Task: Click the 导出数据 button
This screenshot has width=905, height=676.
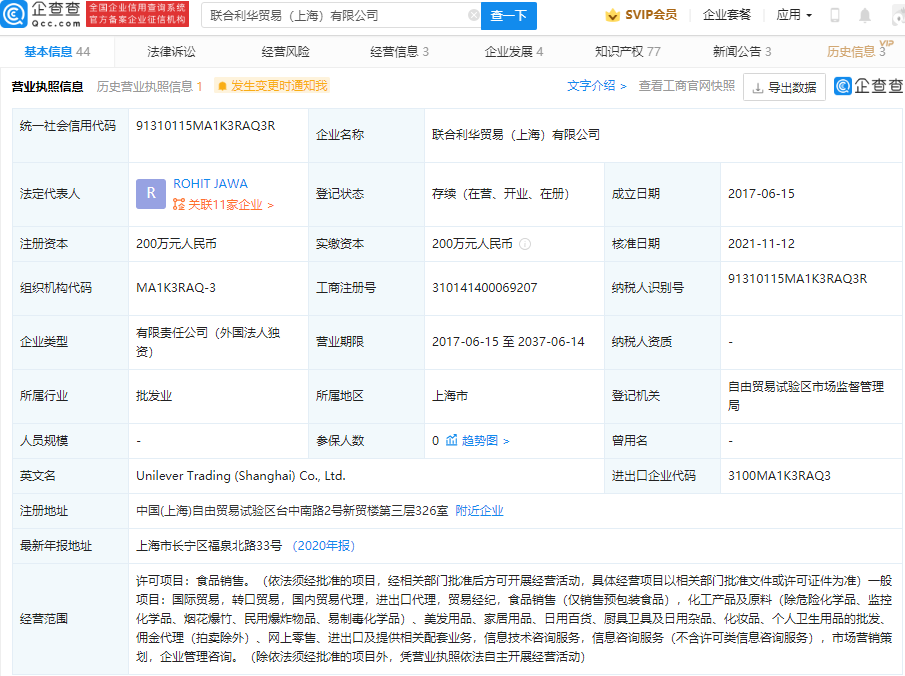Action: pos(784,87)
